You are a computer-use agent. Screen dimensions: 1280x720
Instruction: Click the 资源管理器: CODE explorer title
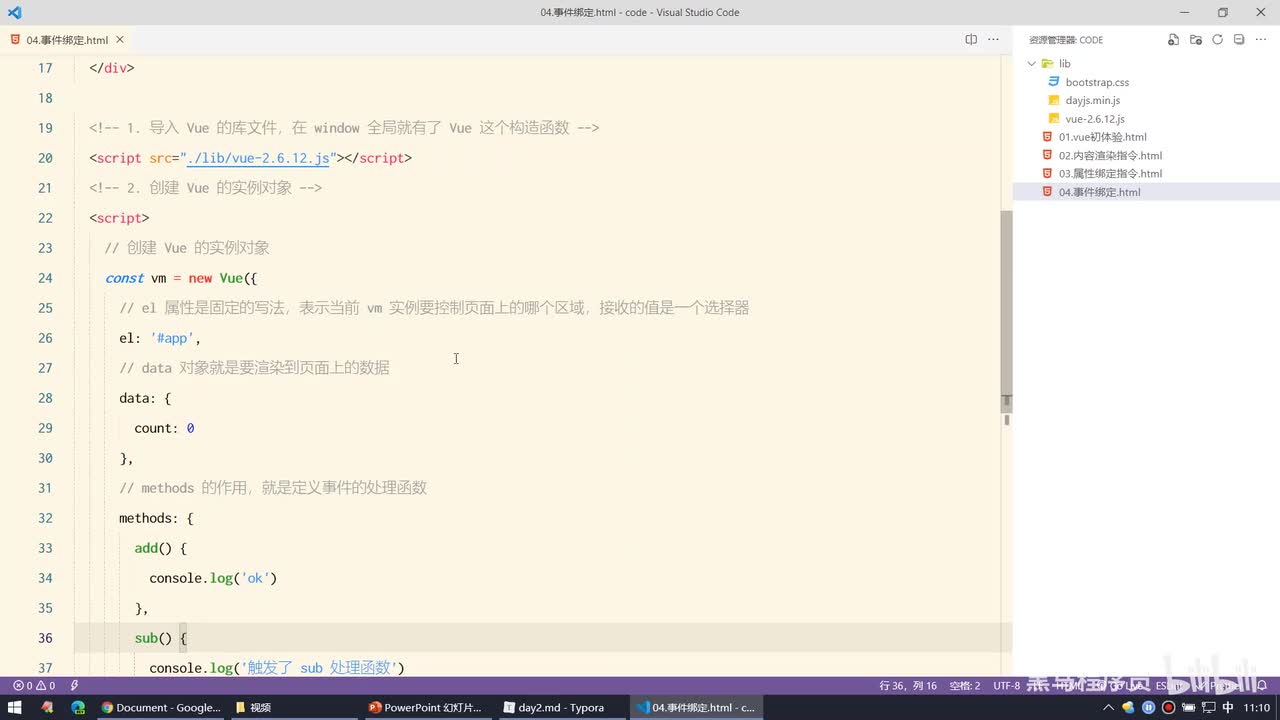[1066, 40]
